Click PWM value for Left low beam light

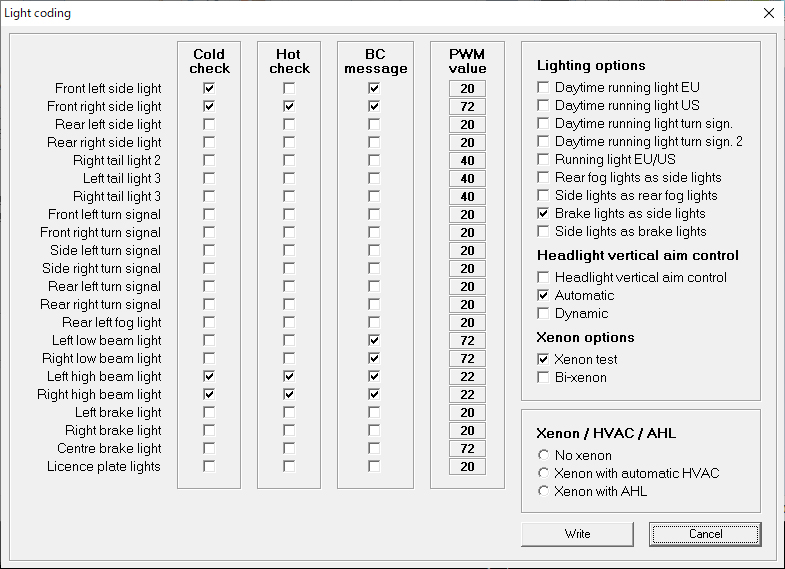467,341
